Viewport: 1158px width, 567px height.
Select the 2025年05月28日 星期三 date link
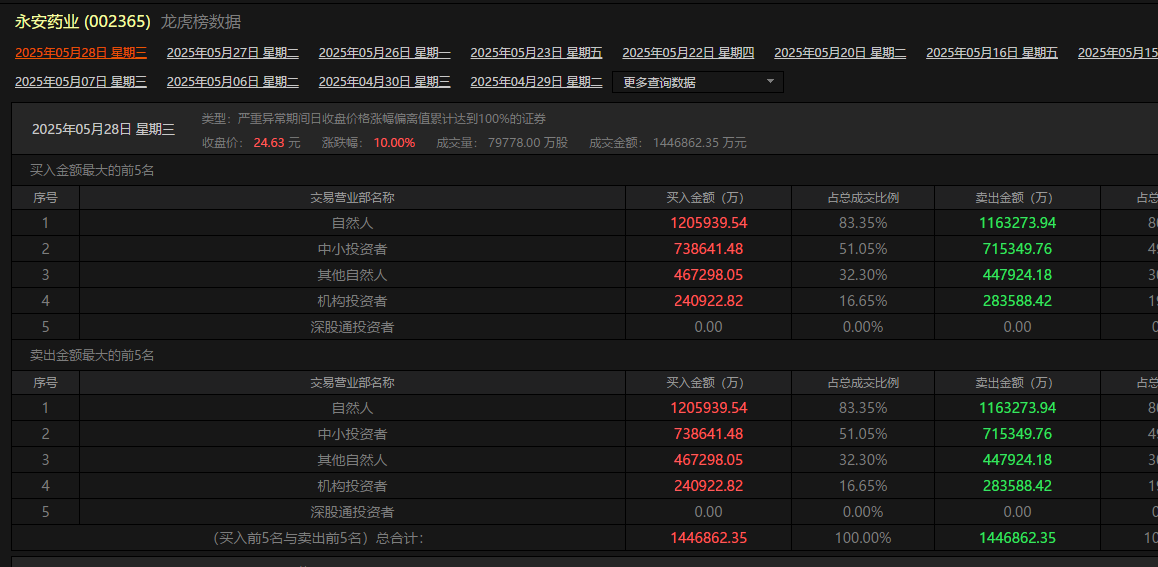[x=81, y=52]
